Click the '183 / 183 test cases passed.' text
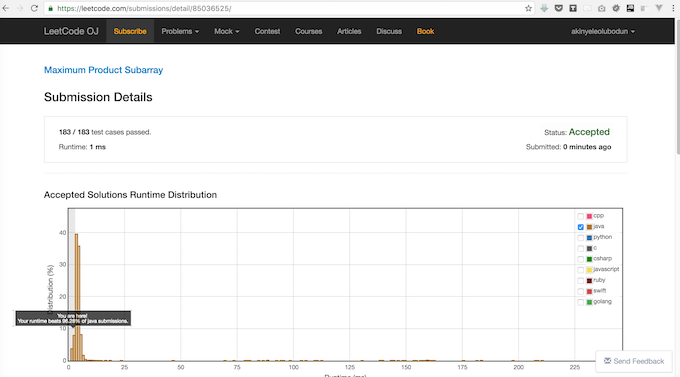 tap(105, 132)
